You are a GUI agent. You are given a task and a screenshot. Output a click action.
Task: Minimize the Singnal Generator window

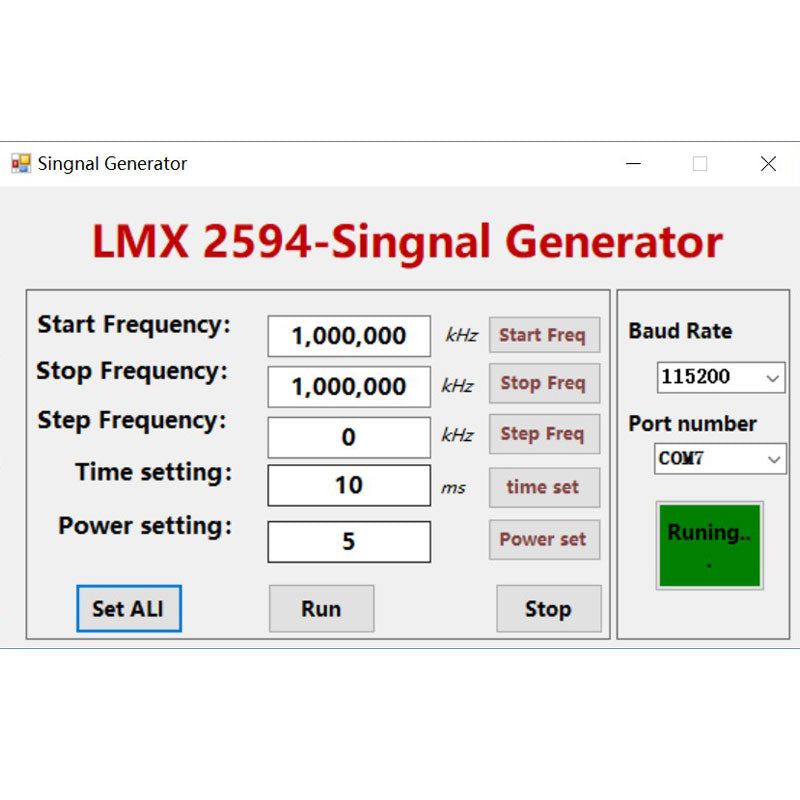point(633,164)
